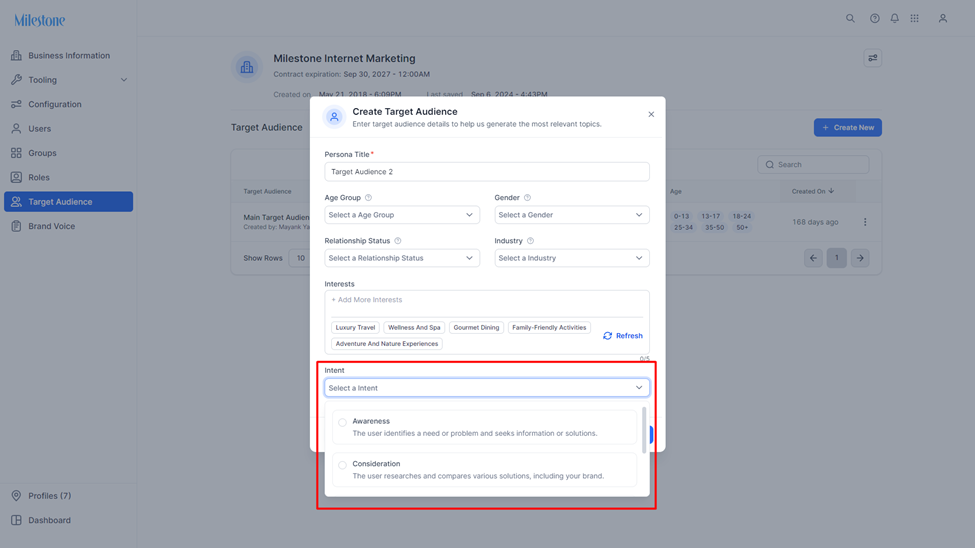Open Groups in sidebar
The image size is (975, 548).
[x=68, y=153]
